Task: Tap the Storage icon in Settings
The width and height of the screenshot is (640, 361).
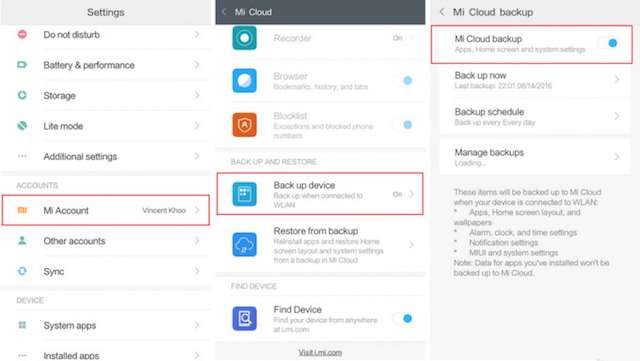Action: coord(22,95)
